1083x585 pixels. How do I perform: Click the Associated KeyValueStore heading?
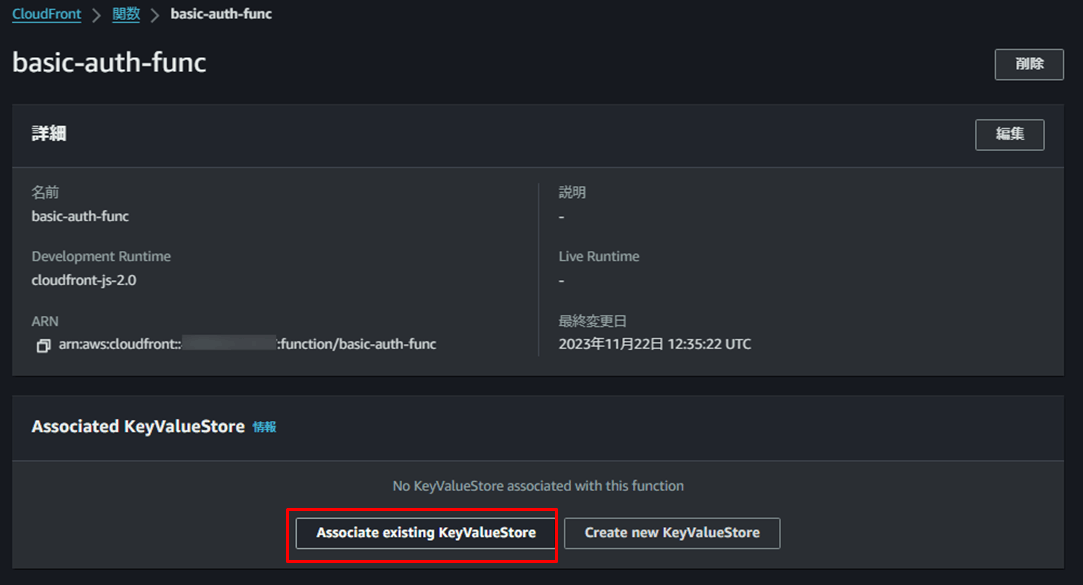(138, 427)
